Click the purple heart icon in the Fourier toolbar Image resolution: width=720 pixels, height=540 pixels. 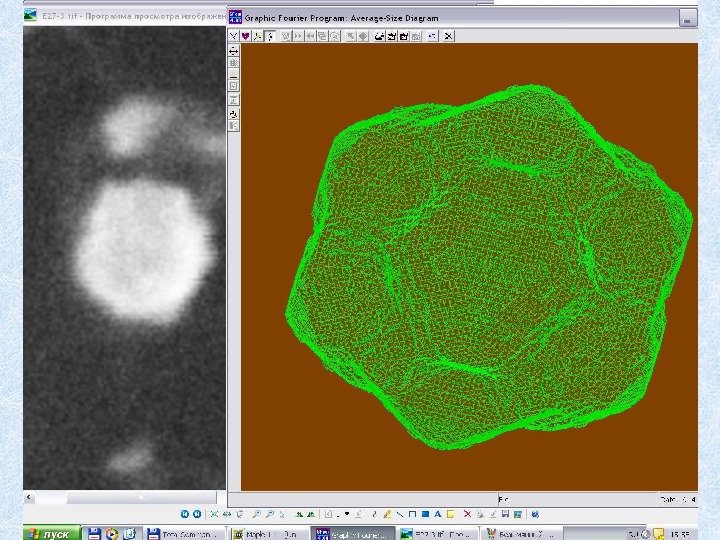[246, 36]
